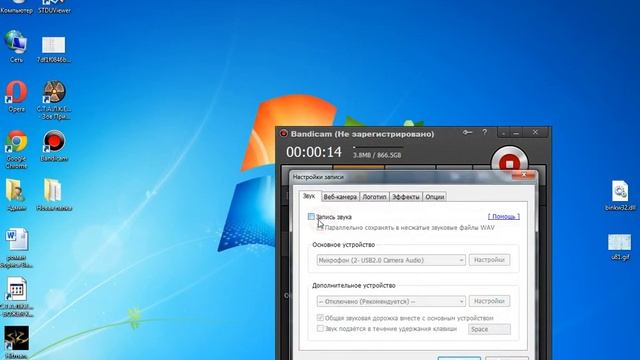Viewport: 640px width, 360px height.
Task: Launch the Bandicam desktop shortcut
Action: 54,146
